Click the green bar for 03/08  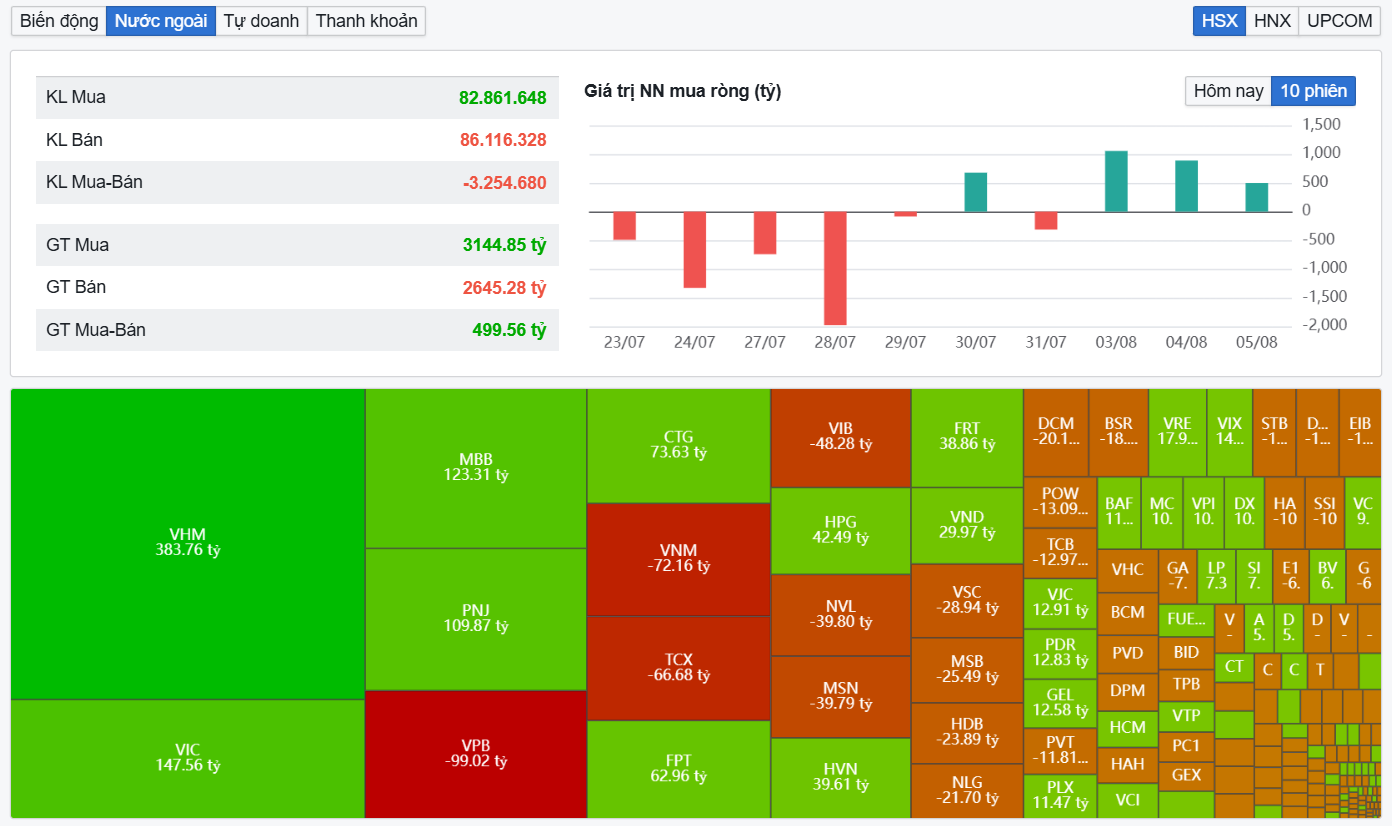[1116, 181]
